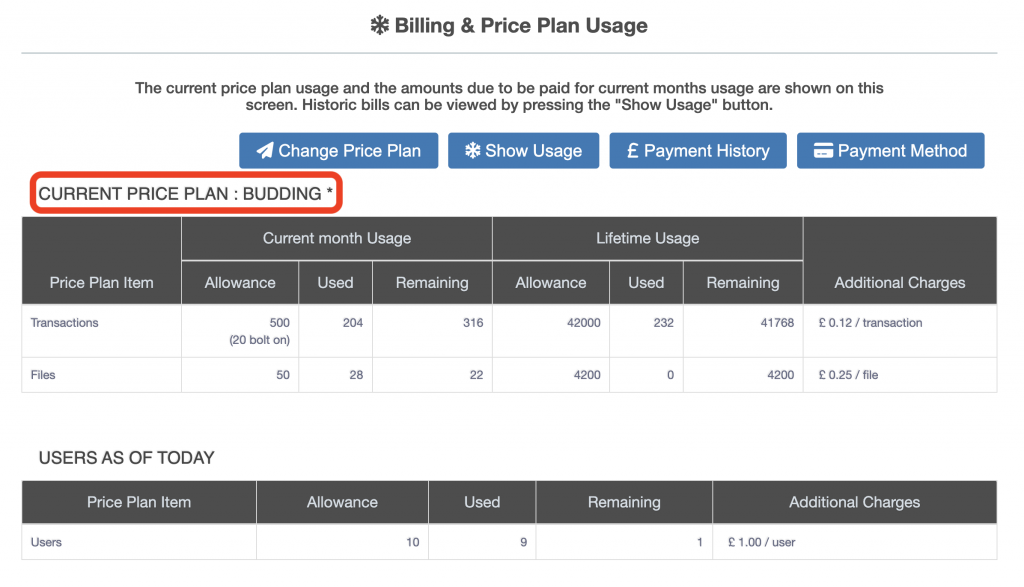Click the Current Price Plan: Budding label
The image size is (1024, 587).
(x=186, y=194)
